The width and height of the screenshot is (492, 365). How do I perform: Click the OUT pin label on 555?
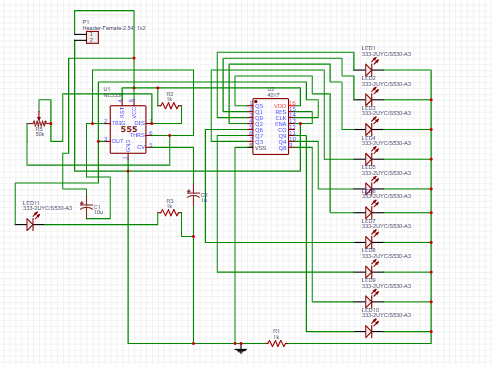(117, 141)
